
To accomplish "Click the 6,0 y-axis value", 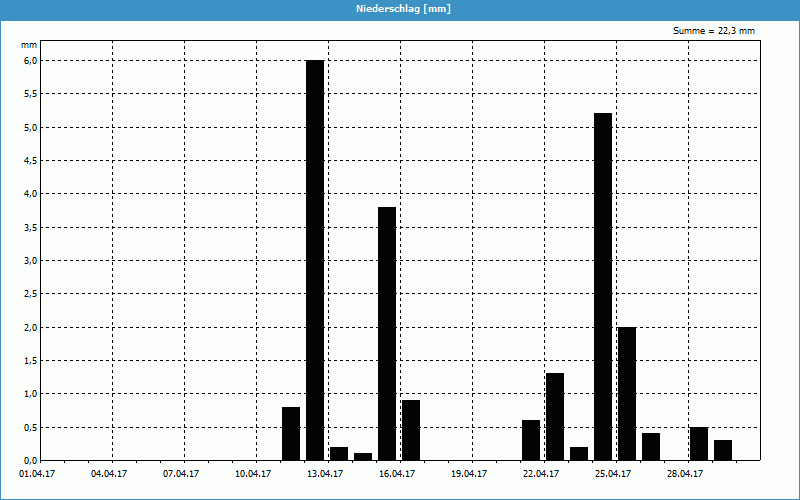I will coord(30,60).
